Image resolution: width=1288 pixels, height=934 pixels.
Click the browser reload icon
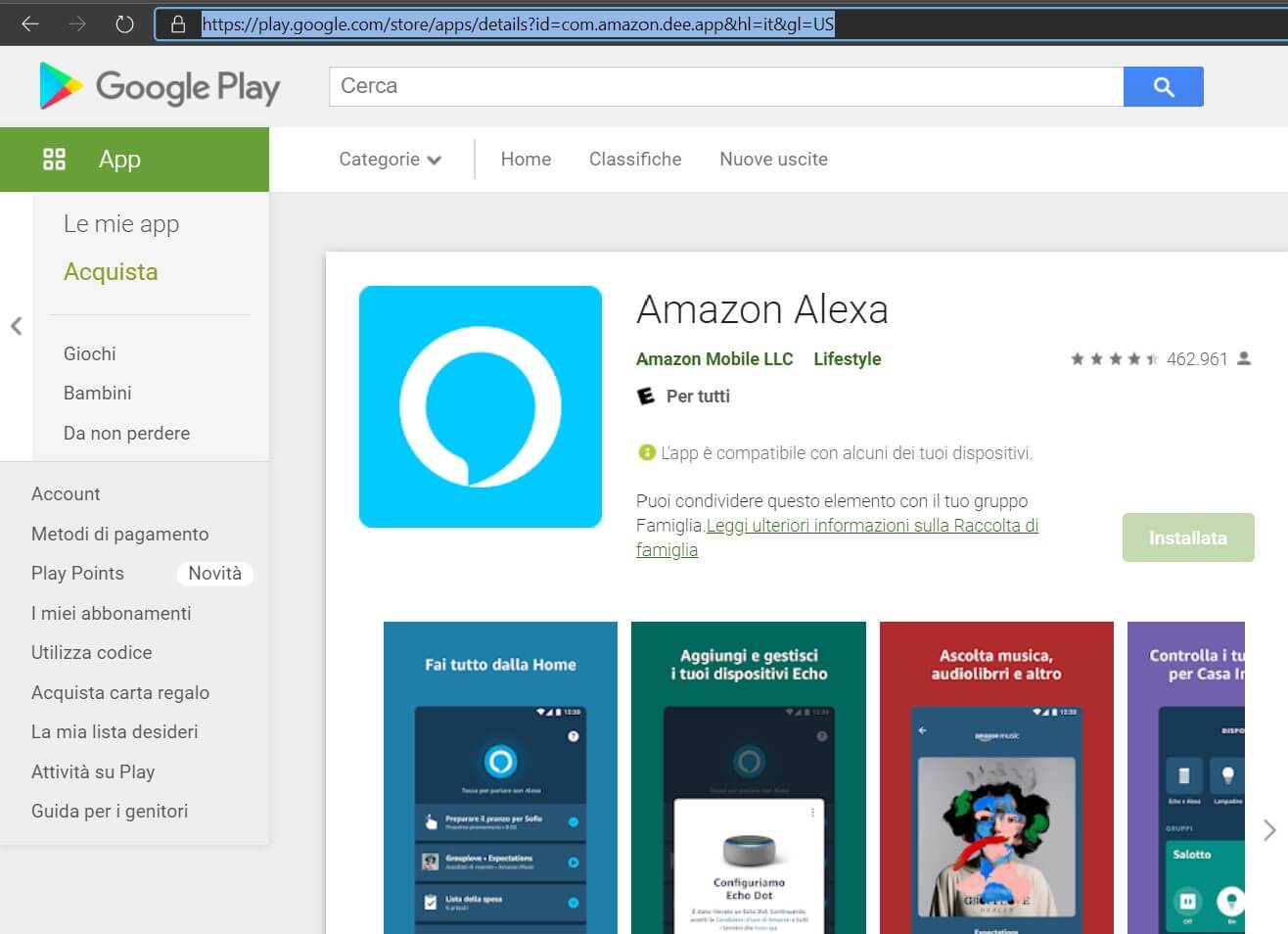(x=124, y=23)
